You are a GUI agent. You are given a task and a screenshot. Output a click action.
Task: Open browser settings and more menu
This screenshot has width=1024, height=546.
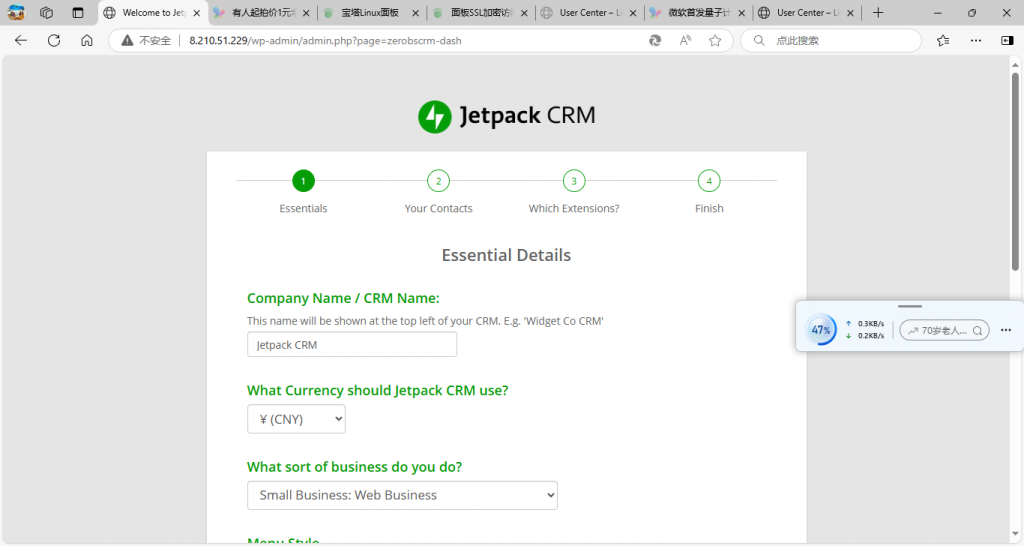pyautogui.click(x=976, y=40)
